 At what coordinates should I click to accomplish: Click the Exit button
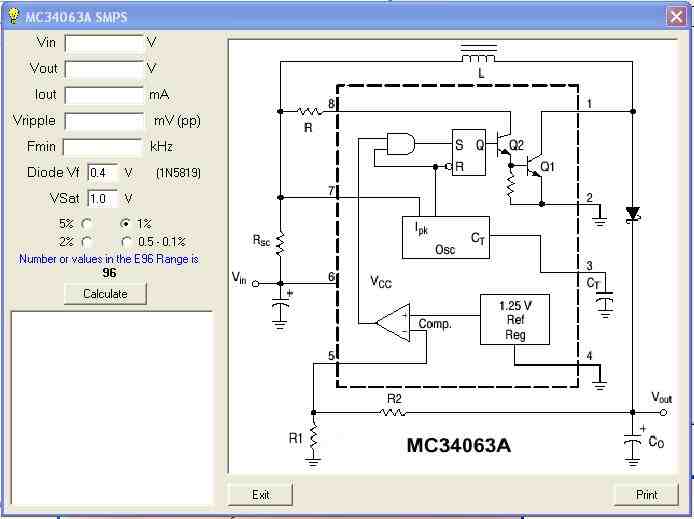pos(261,495)
